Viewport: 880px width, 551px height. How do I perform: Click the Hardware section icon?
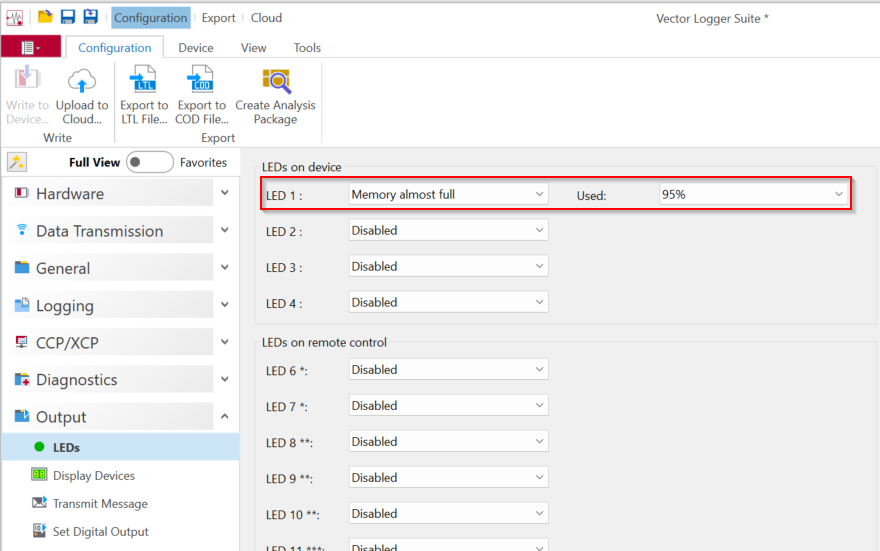click(21, 193)
